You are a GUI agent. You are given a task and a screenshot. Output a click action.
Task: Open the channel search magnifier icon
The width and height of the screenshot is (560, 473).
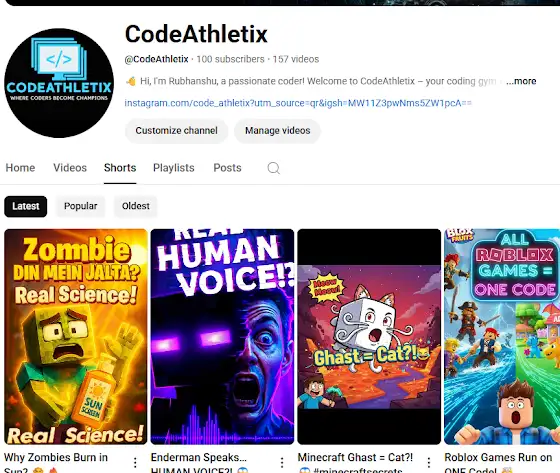pos(274,168)
